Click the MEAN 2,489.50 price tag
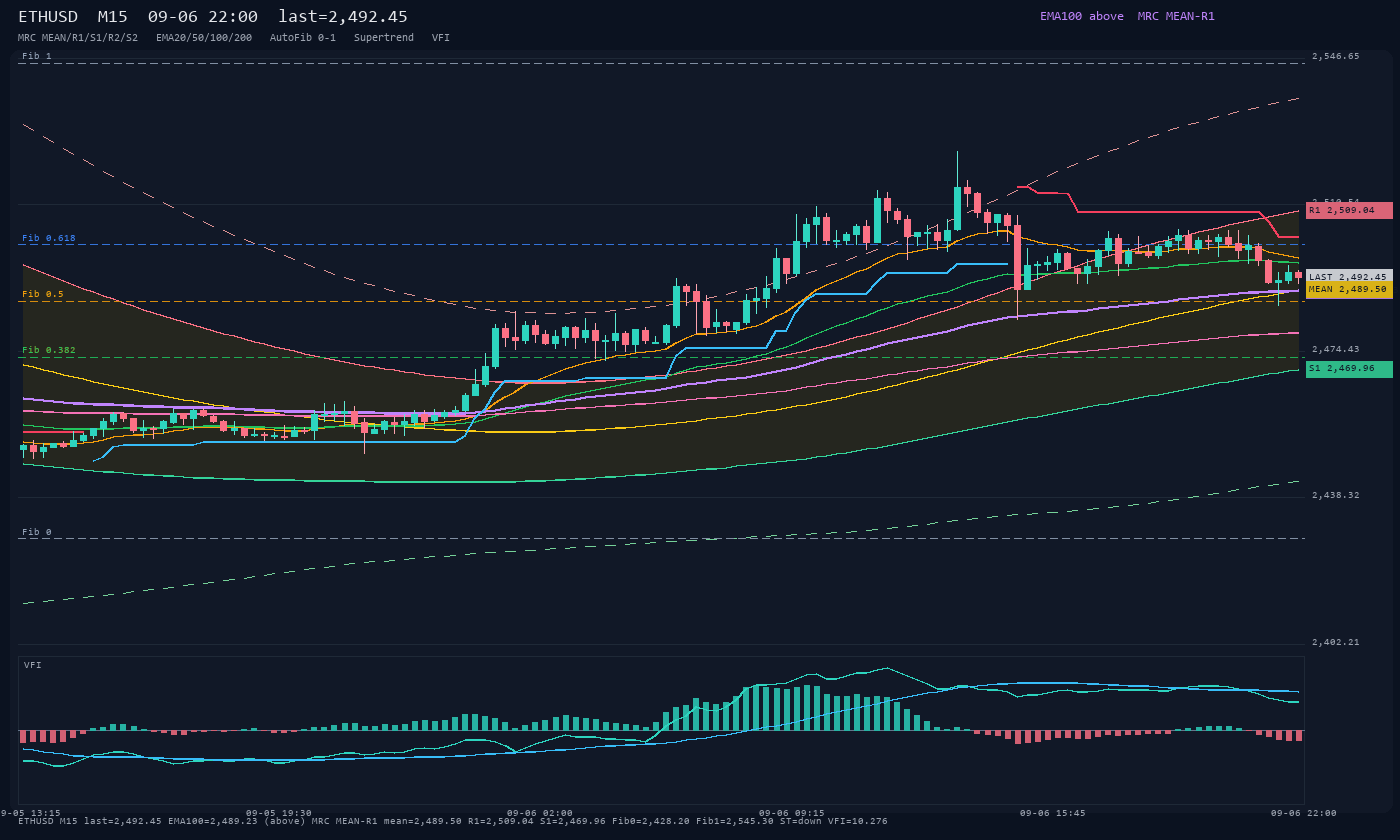The width and height of the screenshot is (1400, 840). tap(1349, 289)
